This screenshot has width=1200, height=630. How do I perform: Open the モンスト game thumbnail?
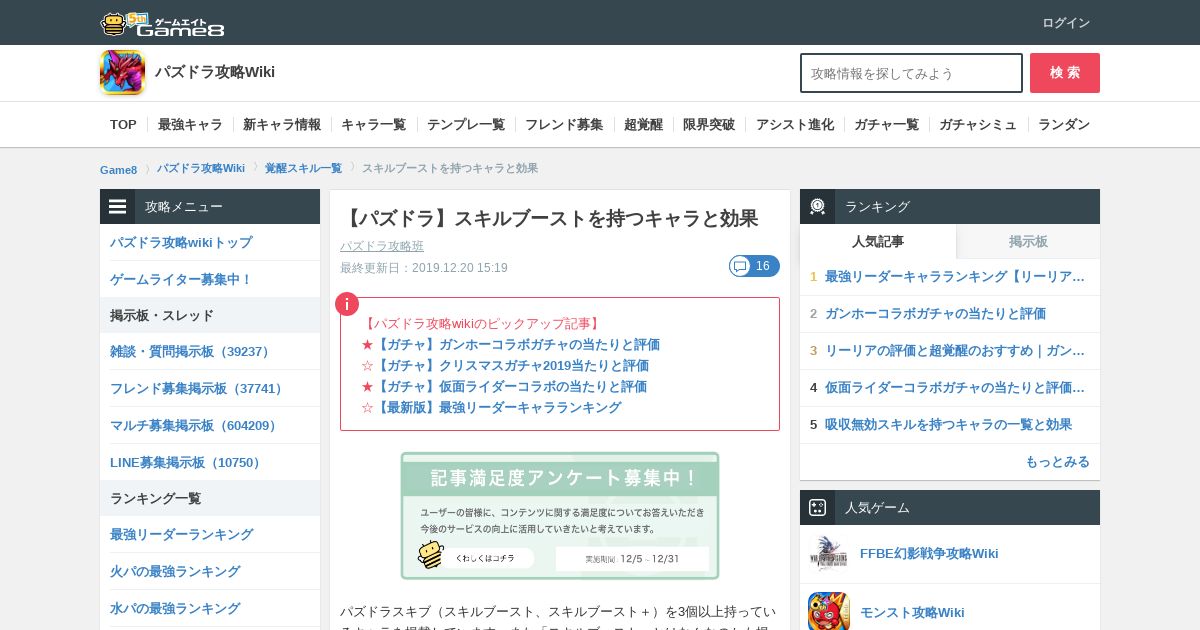tap(829, 611)
